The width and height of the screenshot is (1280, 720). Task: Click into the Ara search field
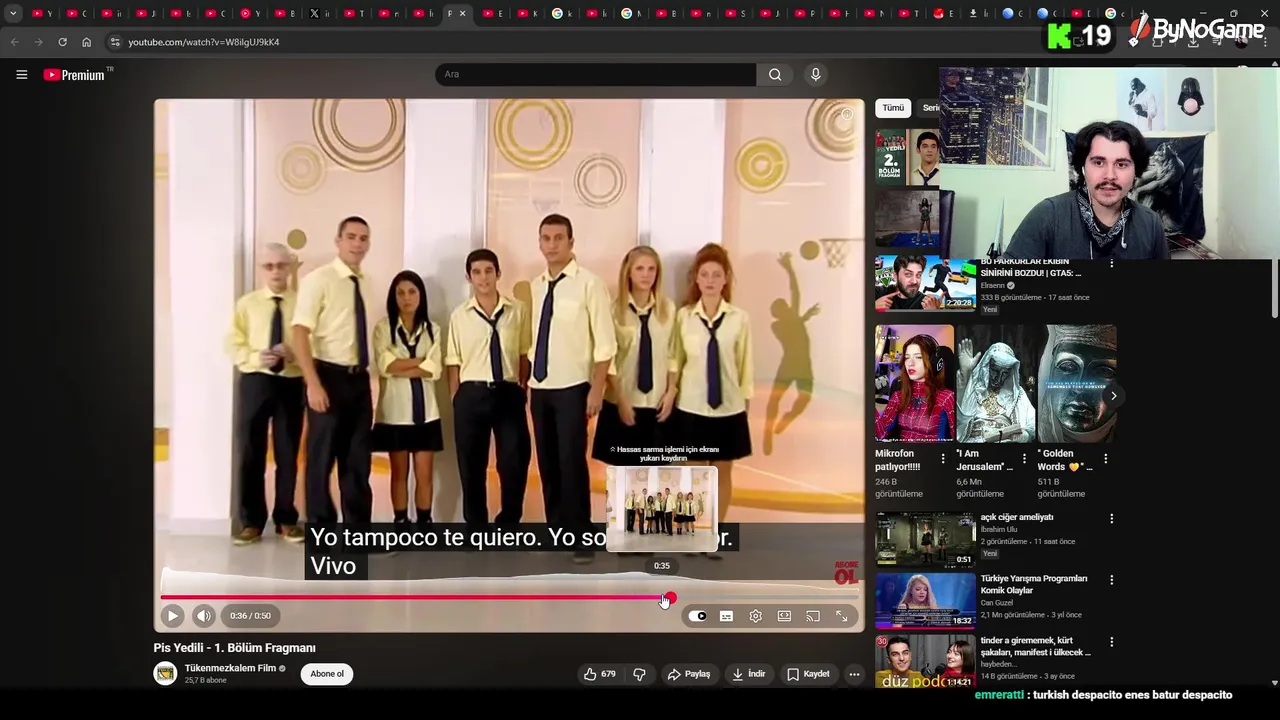click(595, 74)
